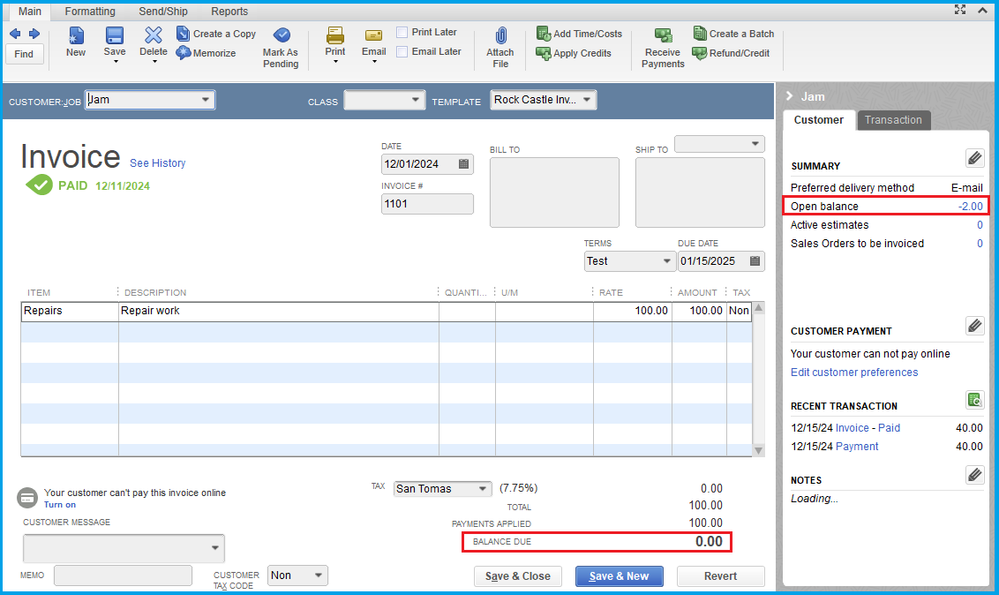999x595 pixels.
Task: Select the Repairs item cell
Action: point(69,311)
